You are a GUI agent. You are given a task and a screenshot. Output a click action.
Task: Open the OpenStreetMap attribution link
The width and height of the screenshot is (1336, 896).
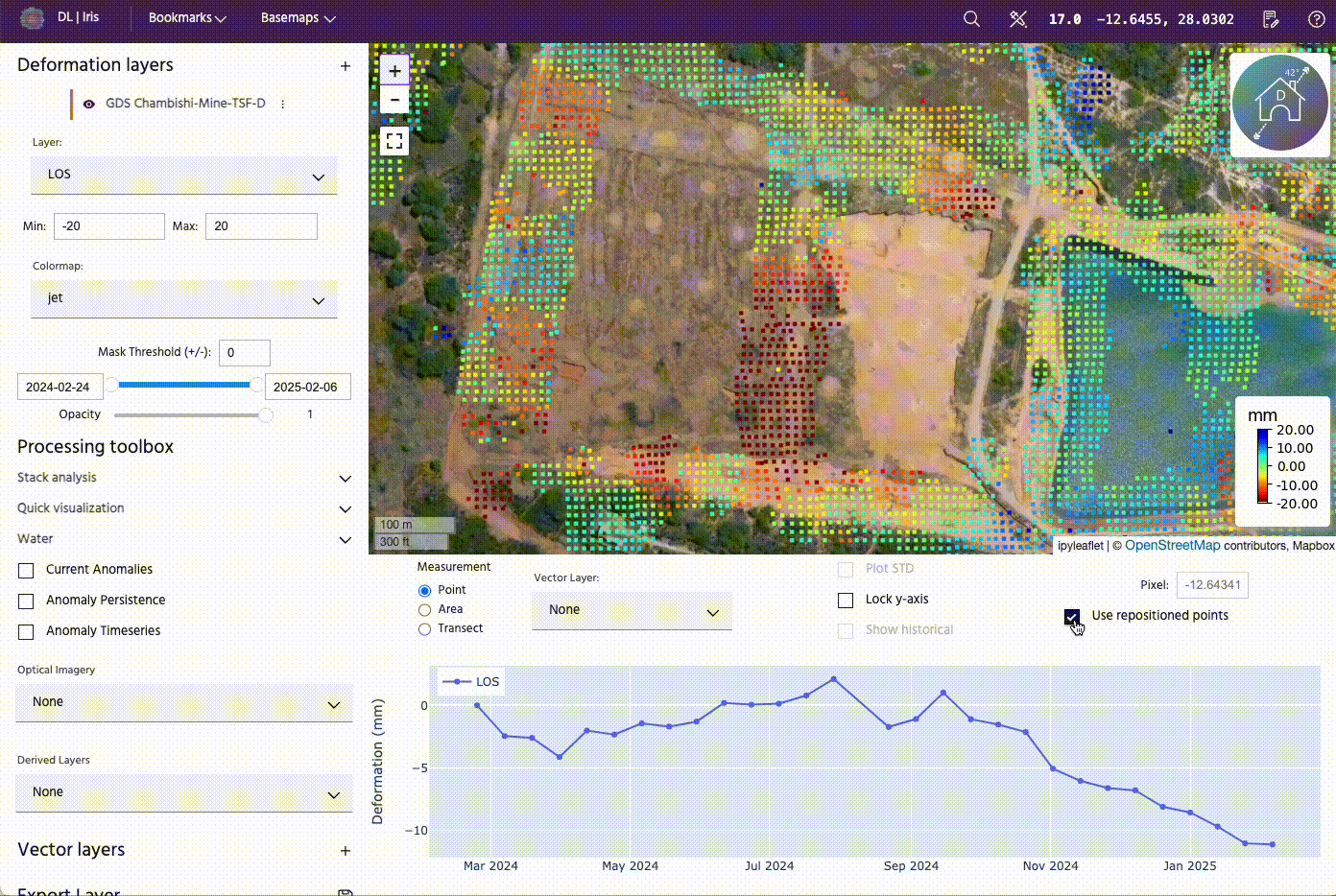click(x=1172, y=546)
